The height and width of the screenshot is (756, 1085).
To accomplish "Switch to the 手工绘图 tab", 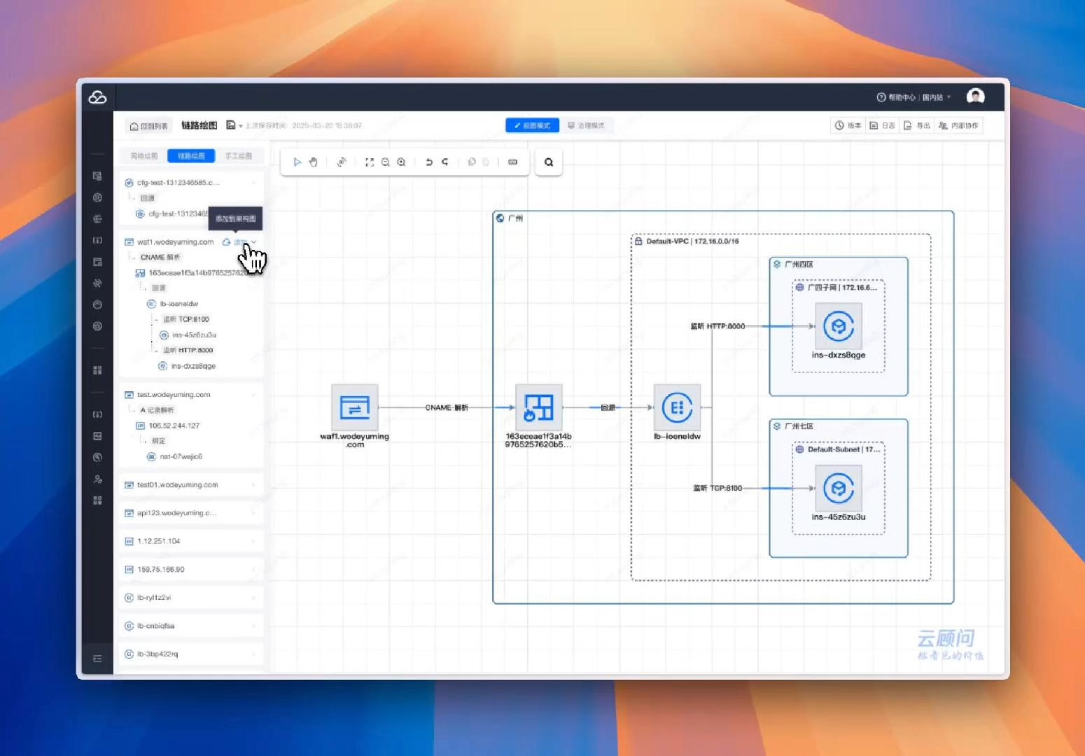I will tap(238, 156).
